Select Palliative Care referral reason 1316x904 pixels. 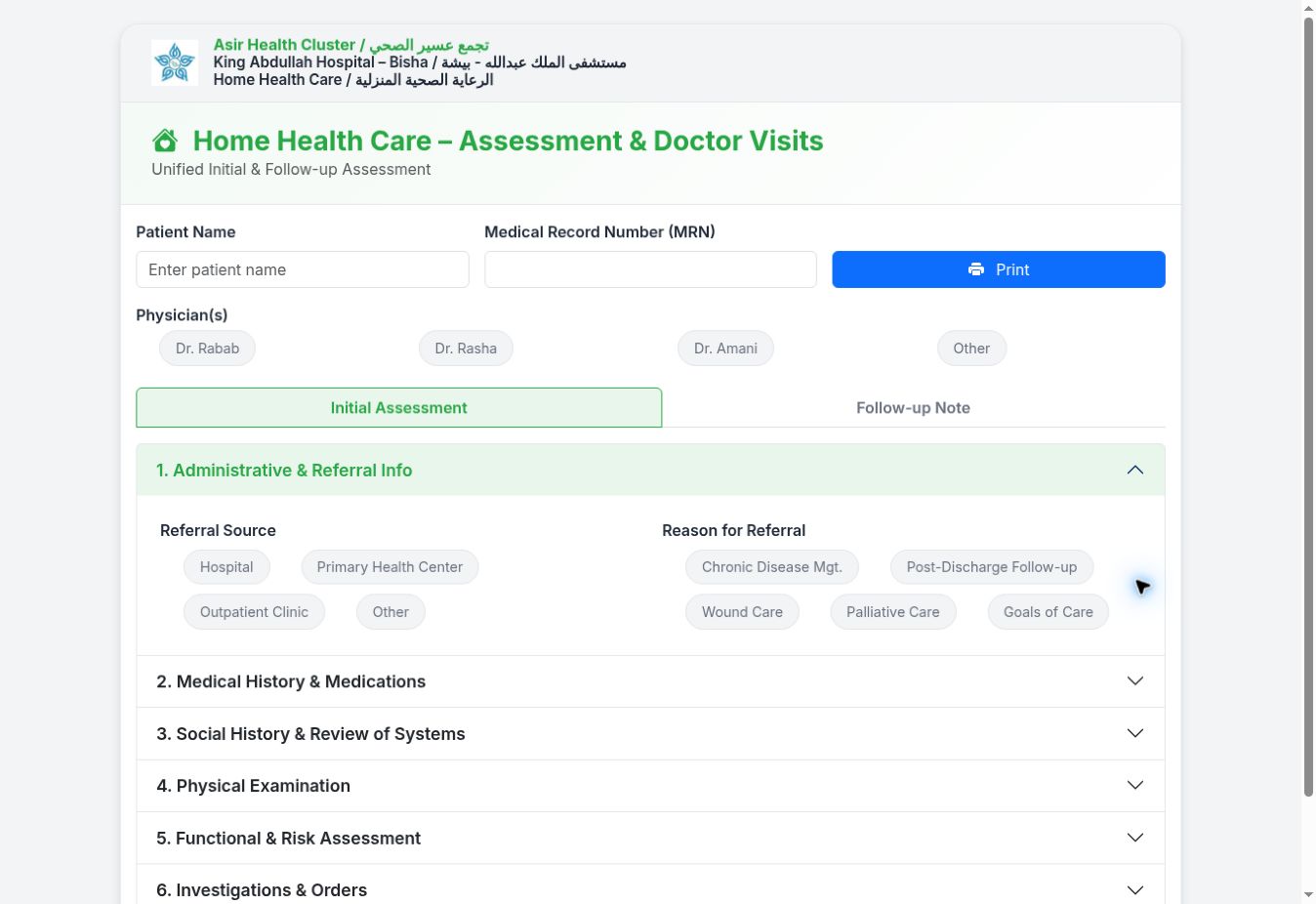click(892, 612)
